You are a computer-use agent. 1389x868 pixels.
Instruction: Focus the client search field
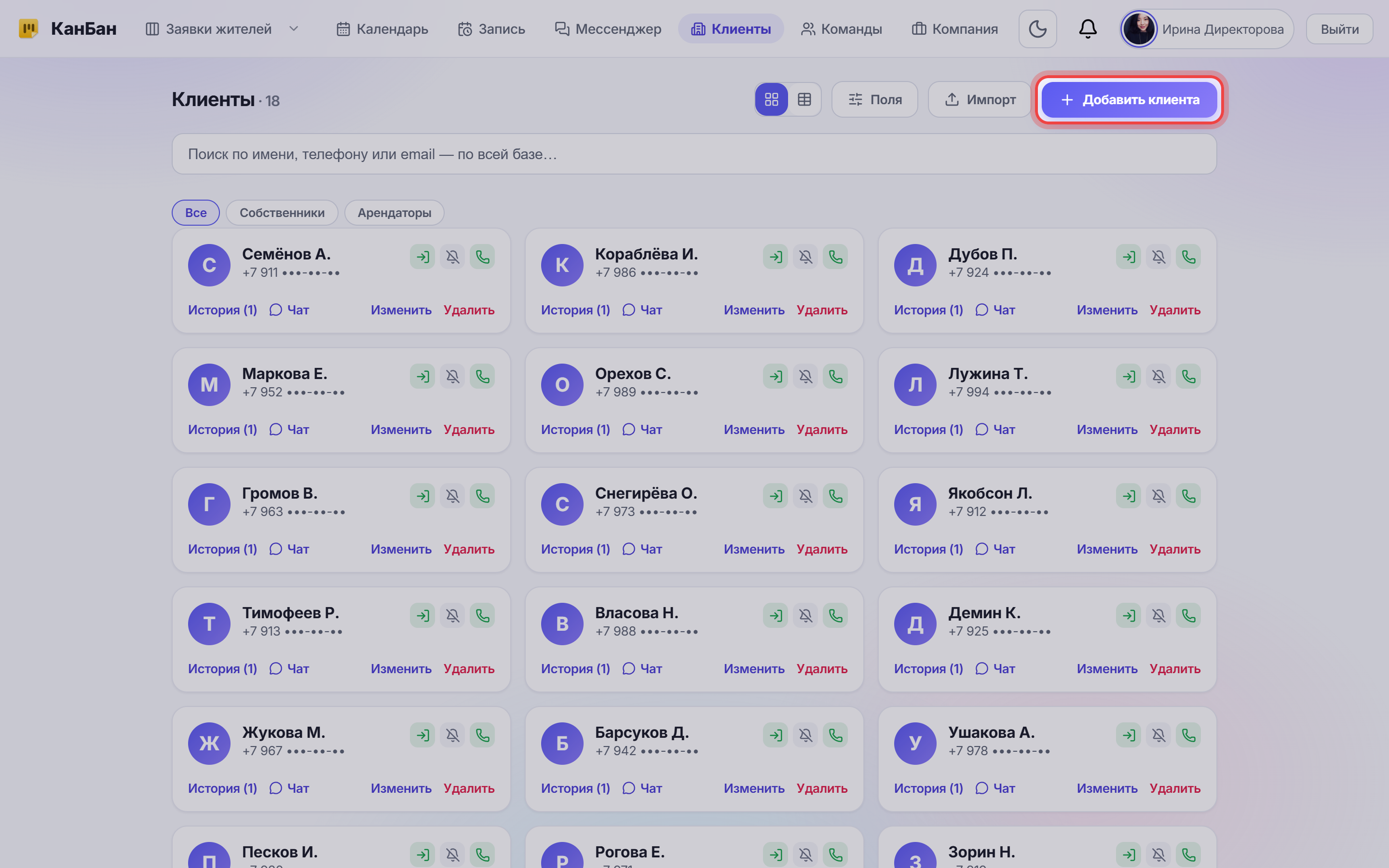pyautogui.click(x=694, y=154)
